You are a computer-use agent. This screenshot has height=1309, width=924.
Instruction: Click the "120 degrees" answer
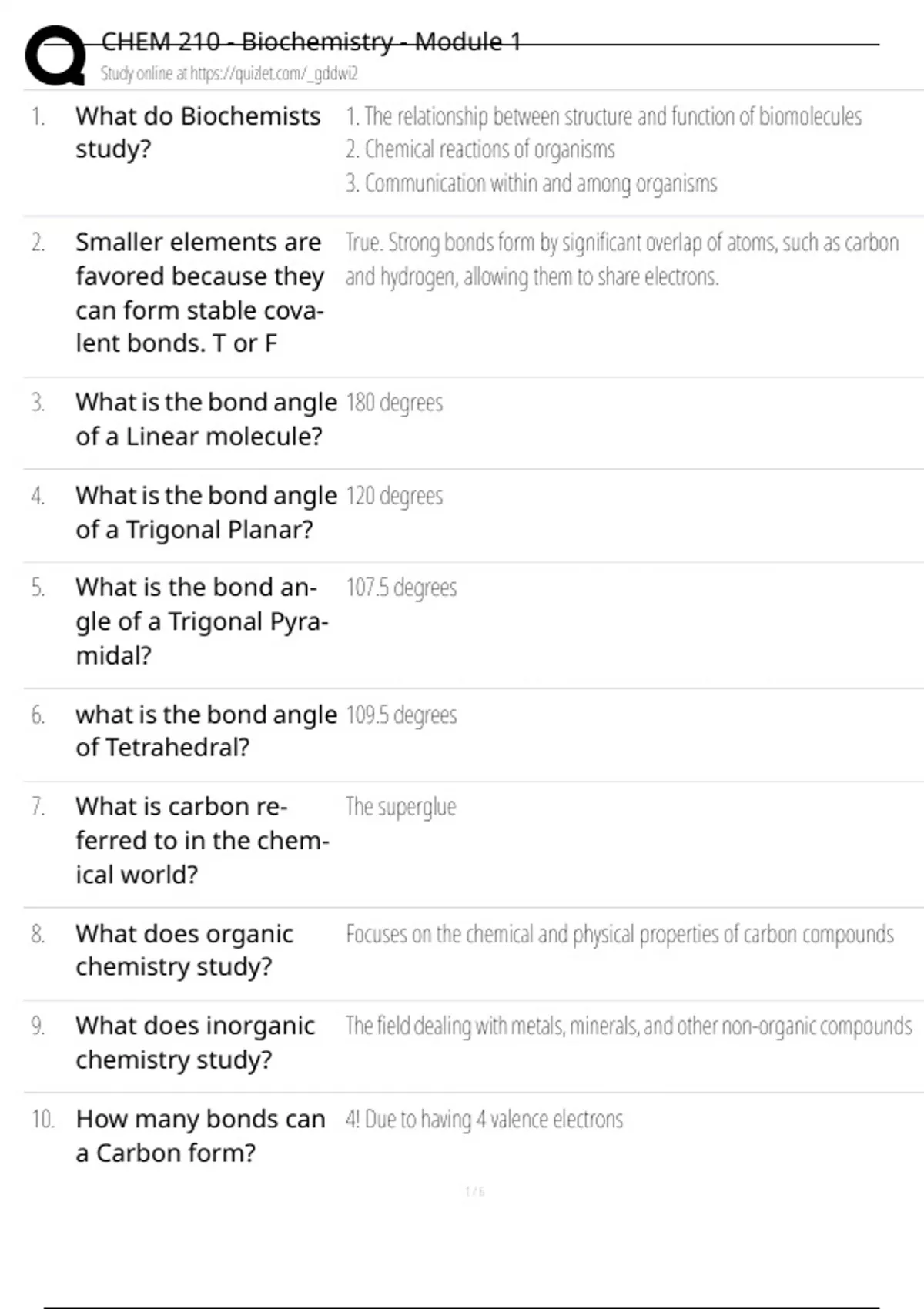pyautogui.click(x=394, y=496)
